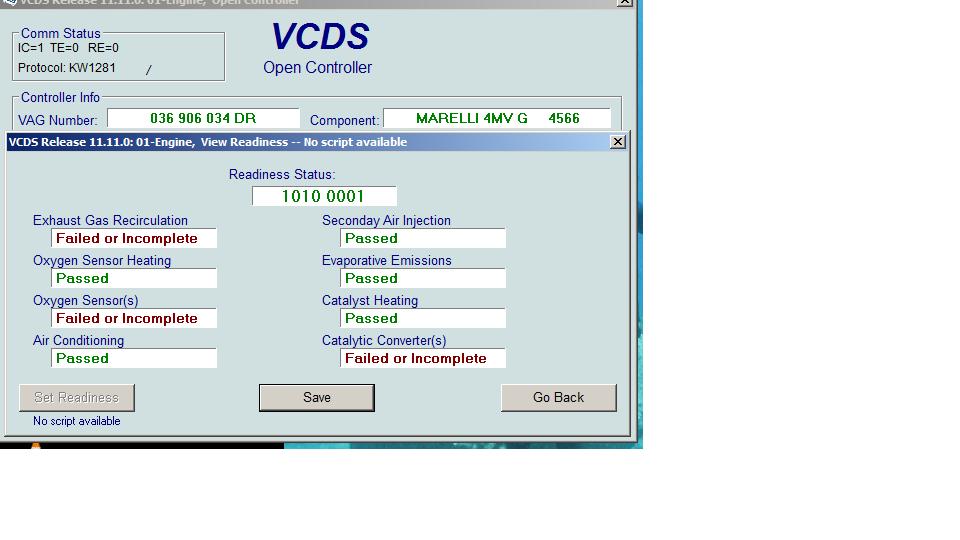The image size is (960, 540).
Task: Close the View Readiness dialog
Action: pos(618,142)
